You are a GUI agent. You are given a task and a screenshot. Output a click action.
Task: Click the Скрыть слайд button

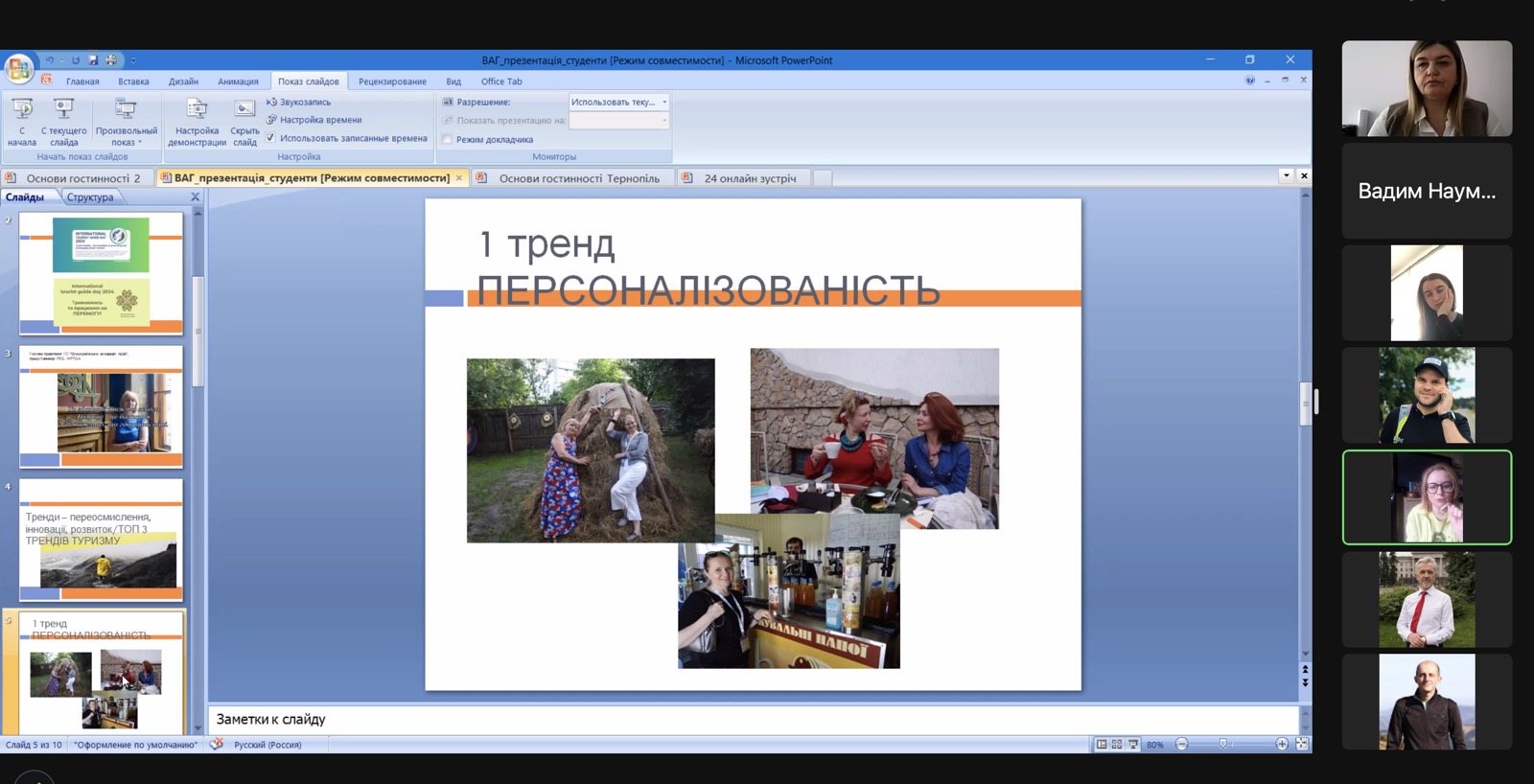(244, 122)
